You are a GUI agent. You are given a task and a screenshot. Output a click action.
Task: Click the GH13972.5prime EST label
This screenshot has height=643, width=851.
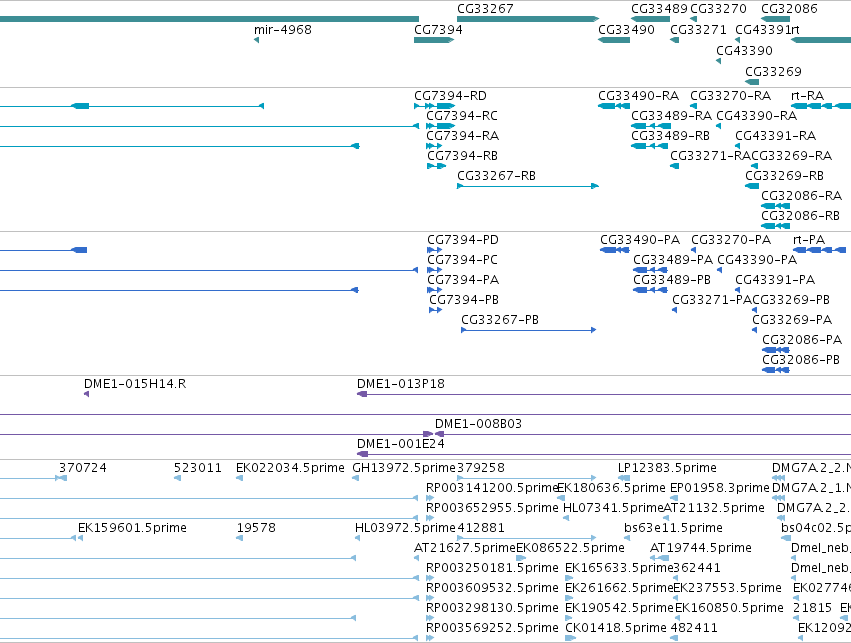pyautogui.click(x=404, y=468)
